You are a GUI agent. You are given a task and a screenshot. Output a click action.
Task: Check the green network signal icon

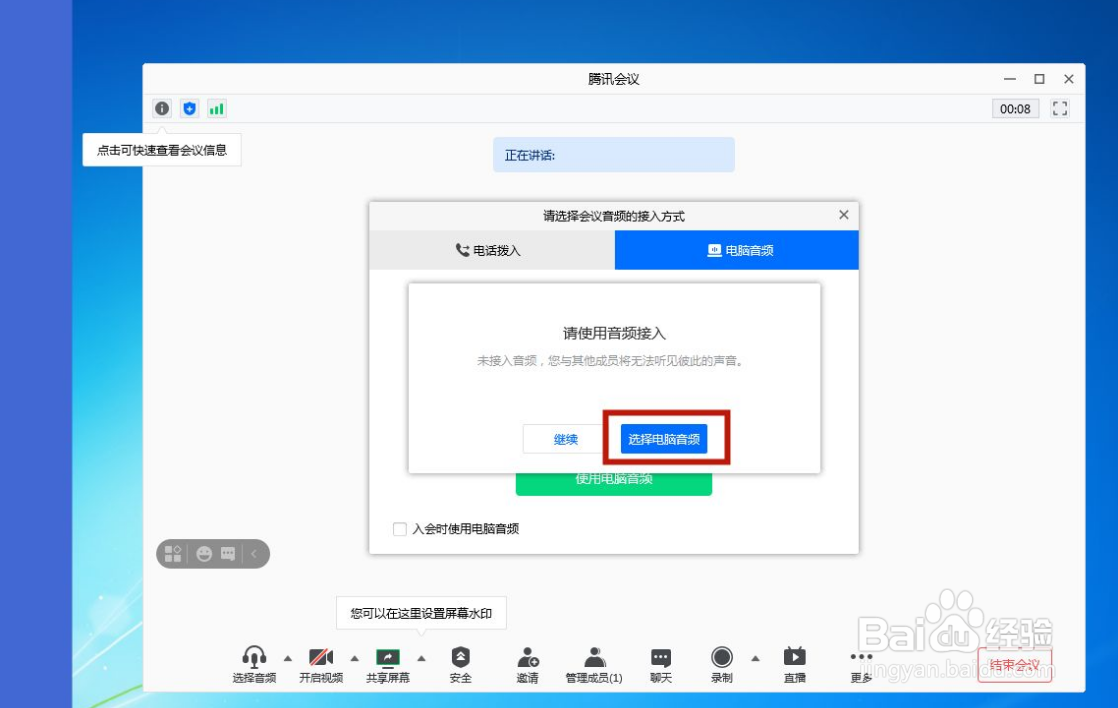click(216, 108)
